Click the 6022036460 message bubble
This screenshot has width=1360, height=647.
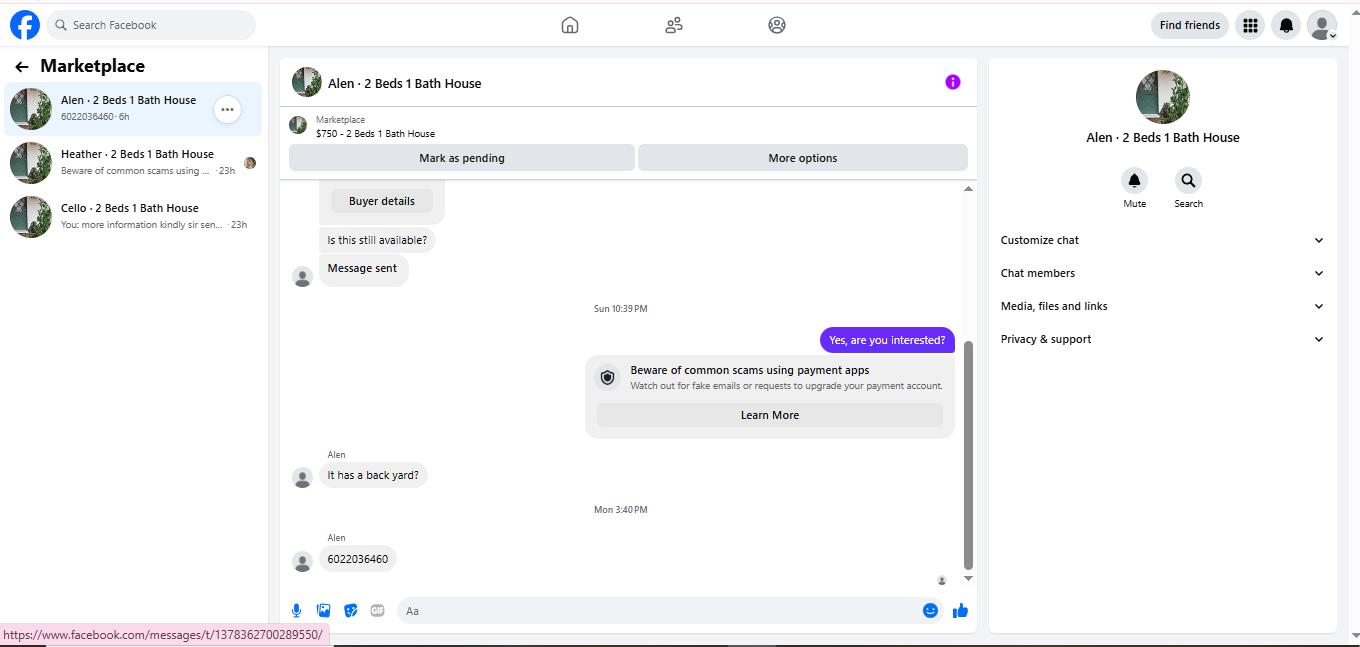pyautogui.click(x=358, y=559)
